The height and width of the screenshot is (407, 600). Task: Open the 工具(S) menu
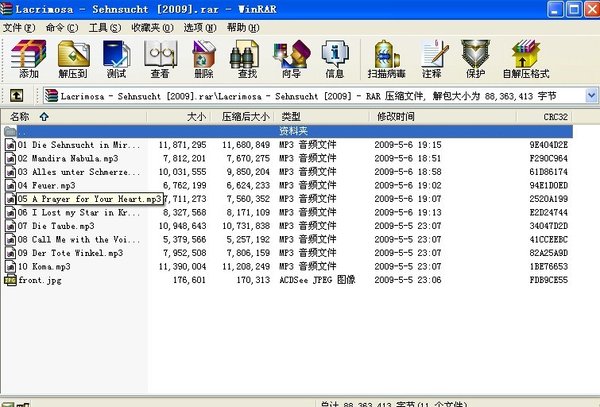click(105, 28)
